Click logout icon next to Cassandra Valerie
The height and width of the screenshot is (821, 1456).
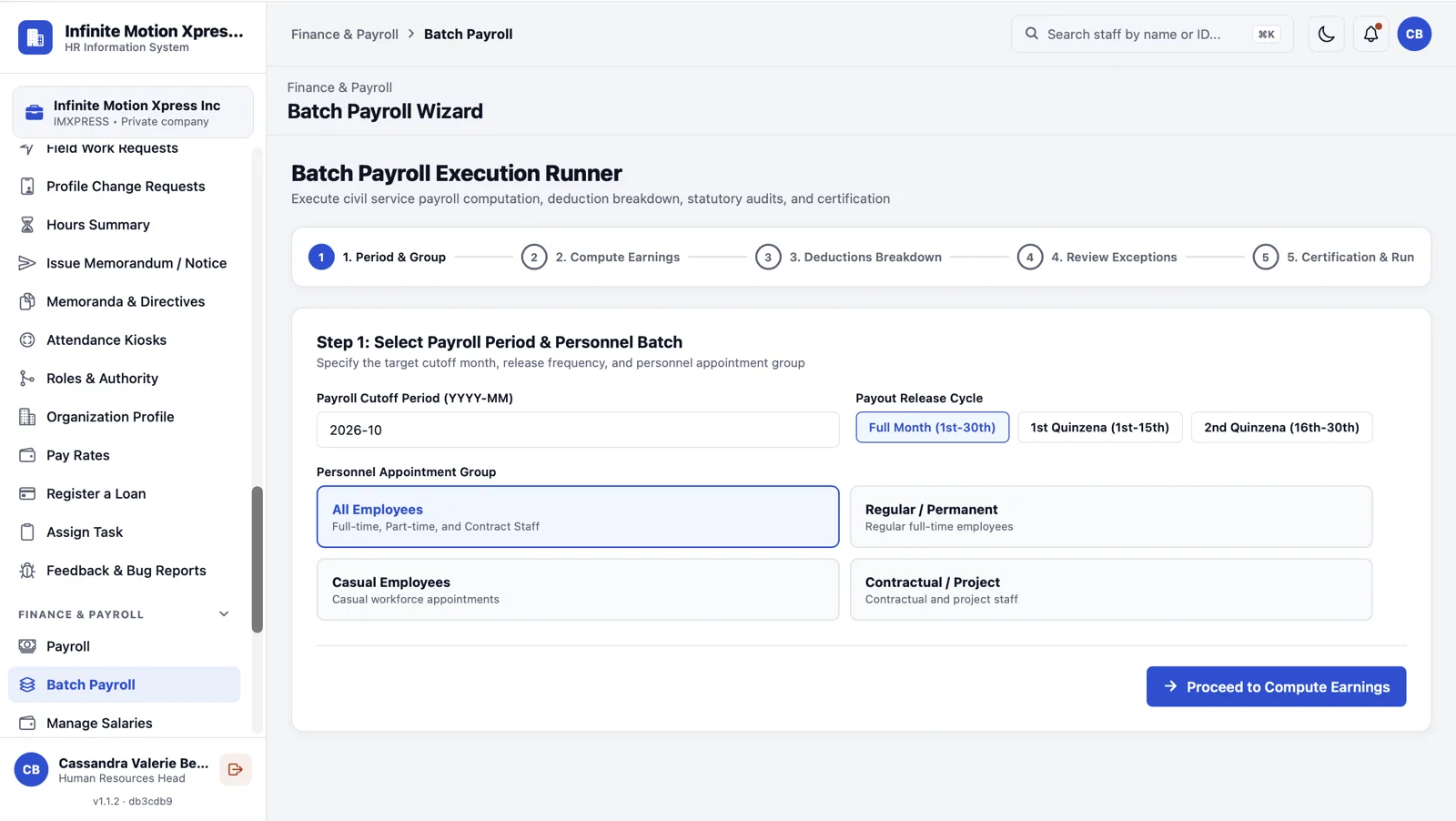[236, 770]
